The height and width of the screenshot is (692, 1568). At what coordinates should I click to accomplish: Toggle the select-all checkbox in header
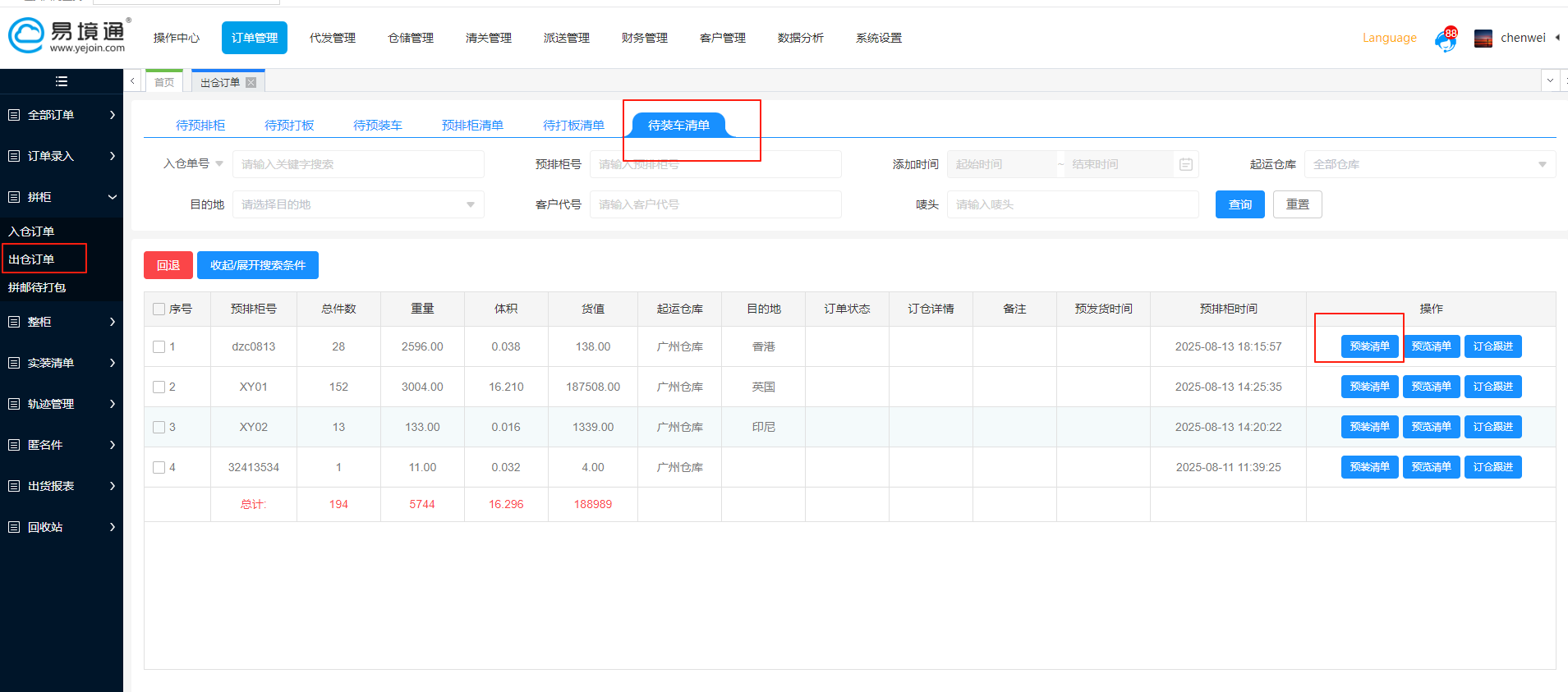point(159,309)
